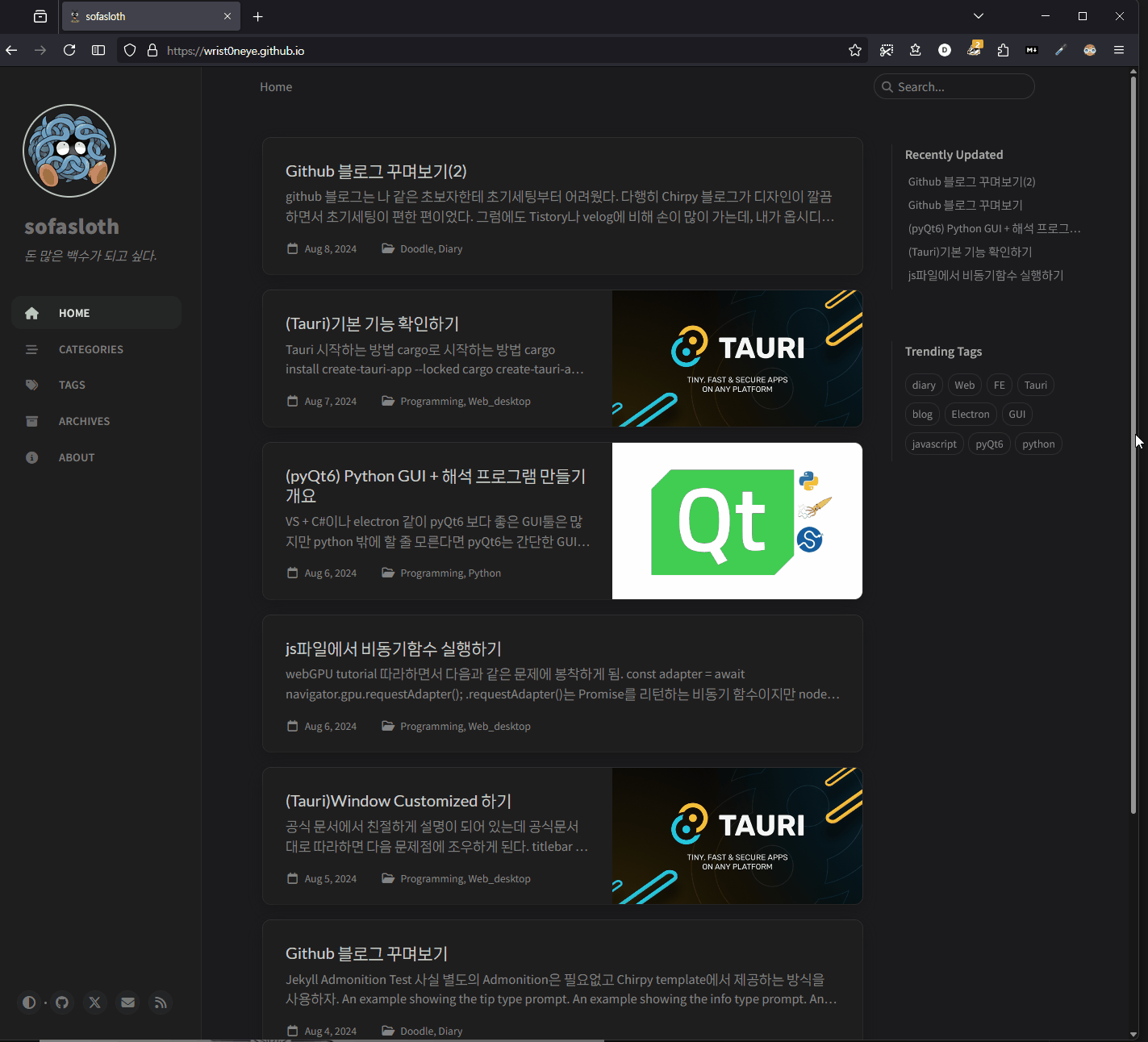Click the Qt logo post thumbnail
The height and width of the screenshot is (1042, 1148).
(x=737, y=521)
